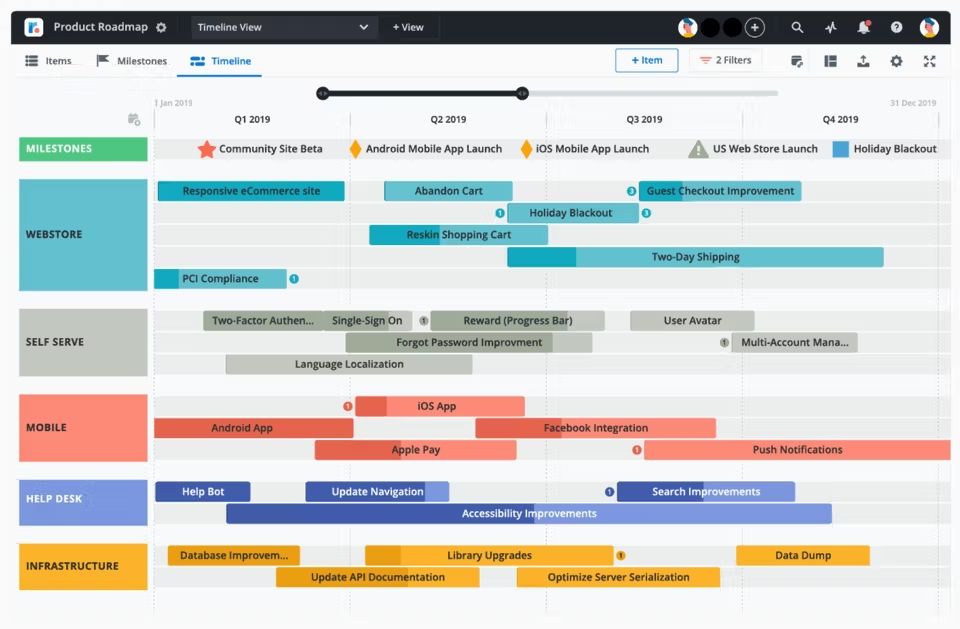The image size is (960, 629).
Task: Switch to the Items tab
Action: 48,61
